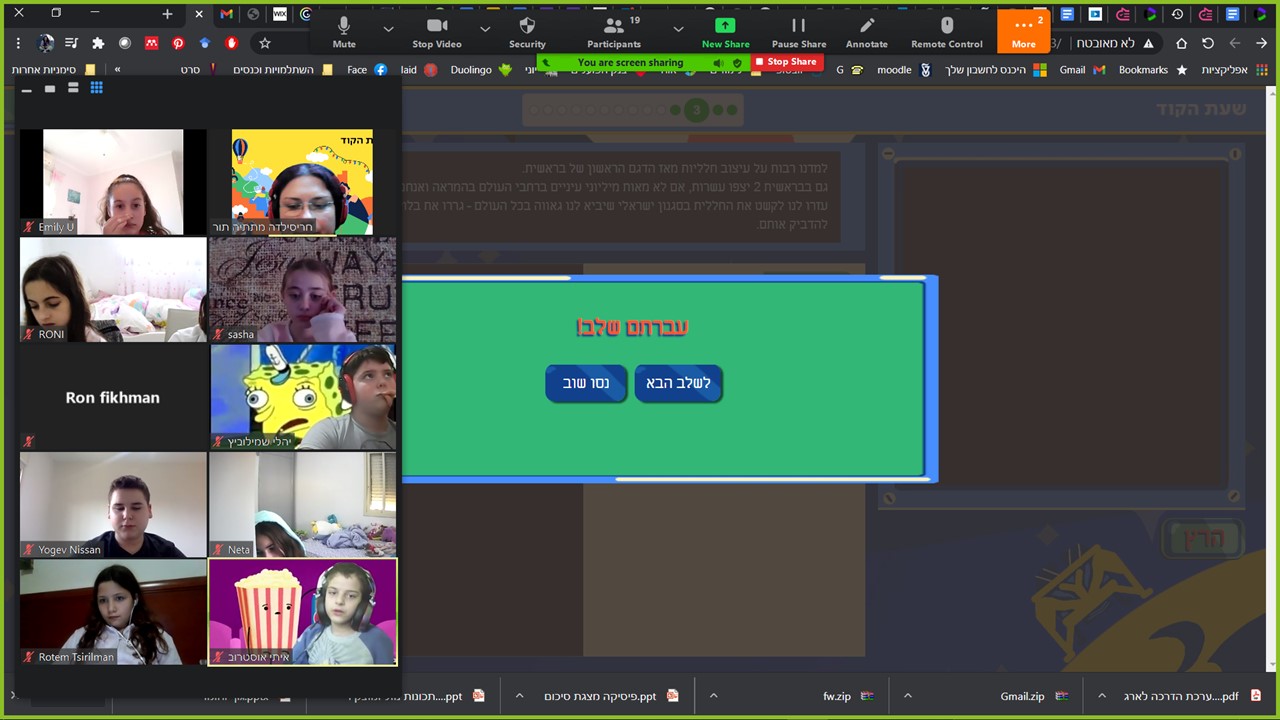Switch video panel to stacked strip view
The width and height of the screenshot is (1280, 720).
click(x=73, y=89)
